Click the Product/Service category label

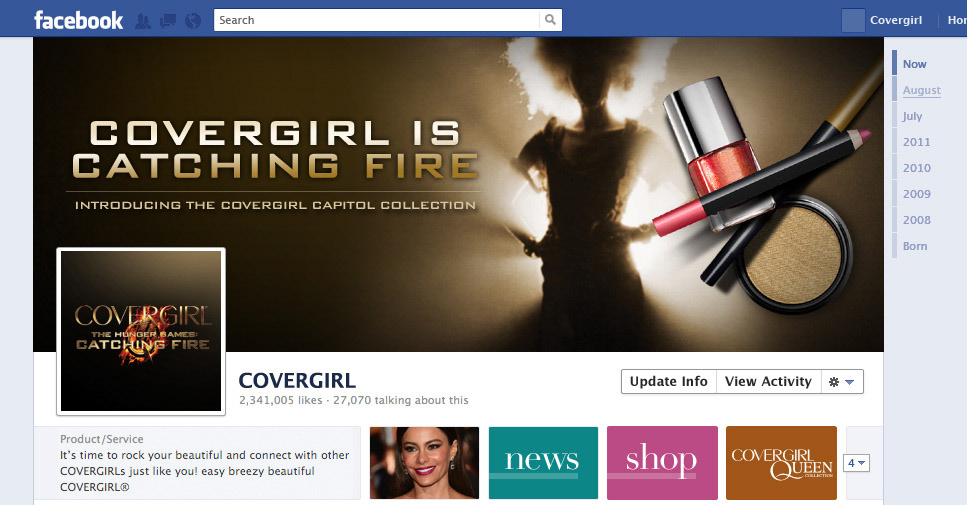click(x=102, y=439)
